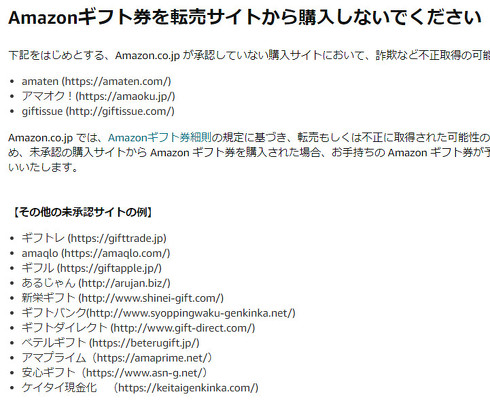Click the あるじゃん arujan.biz entry
The width and height of the screenshot is (490, 405).
[x=96, y=283]
